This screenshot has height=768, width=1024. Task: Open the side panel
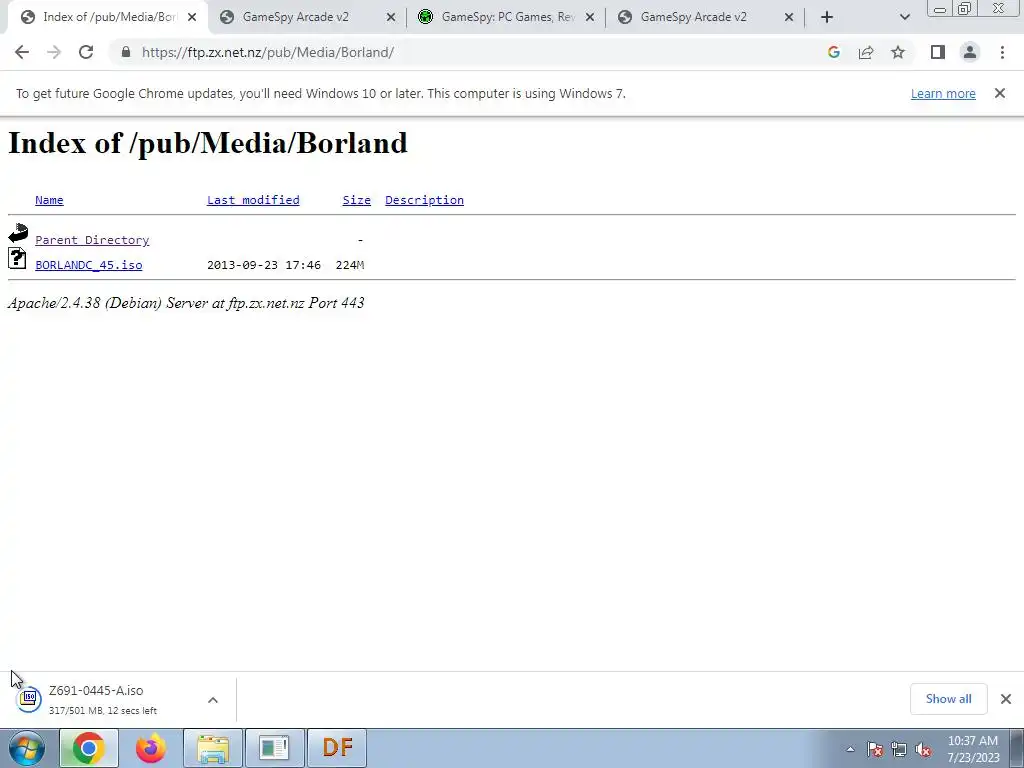pyautogui.click(x=938, y=52)
